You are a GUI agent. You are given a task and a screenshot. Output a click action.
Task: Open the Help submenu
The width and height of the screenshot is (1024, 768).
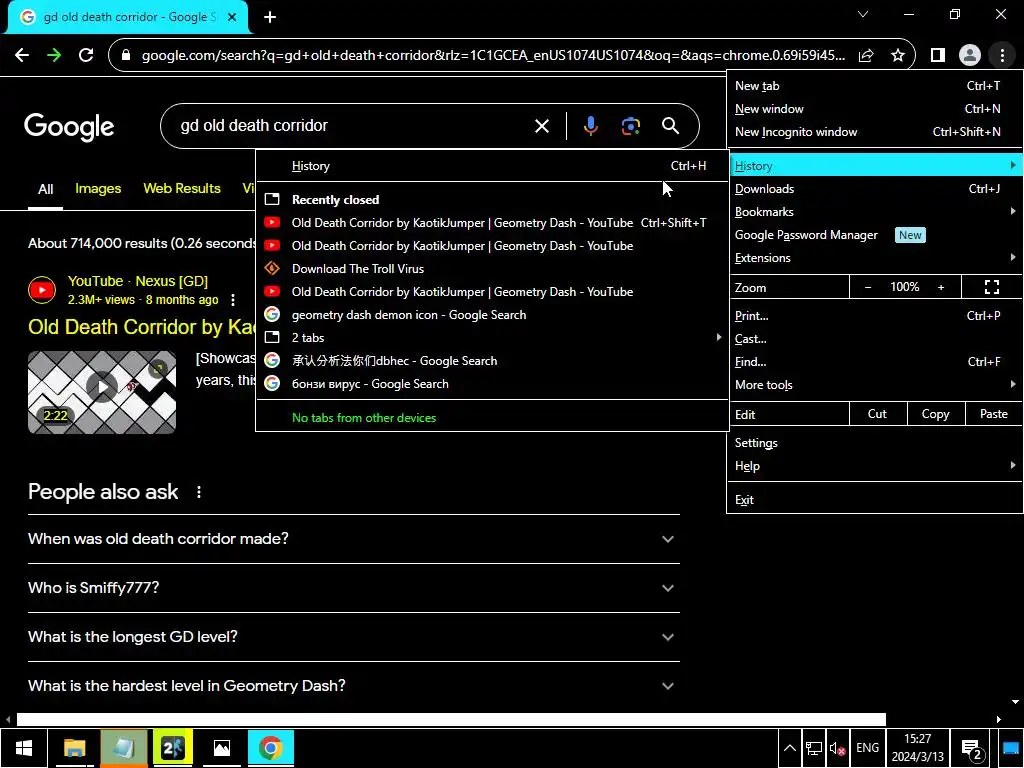874,466
